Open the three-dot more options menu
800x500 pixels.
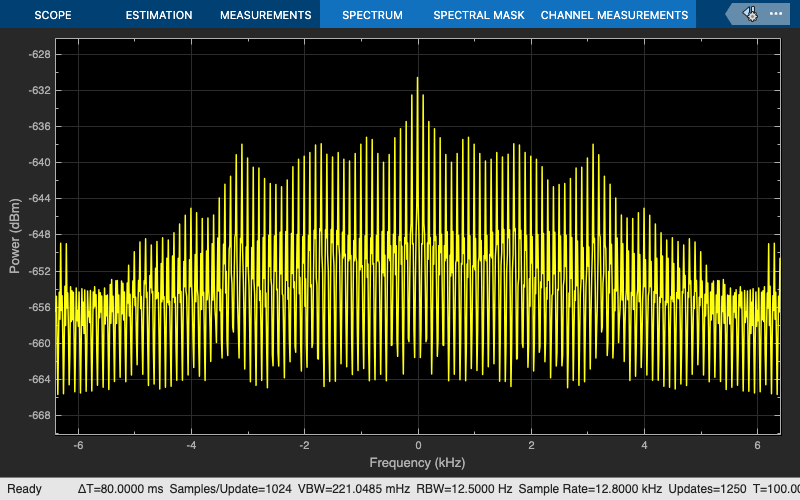click(x=776, y=14)
